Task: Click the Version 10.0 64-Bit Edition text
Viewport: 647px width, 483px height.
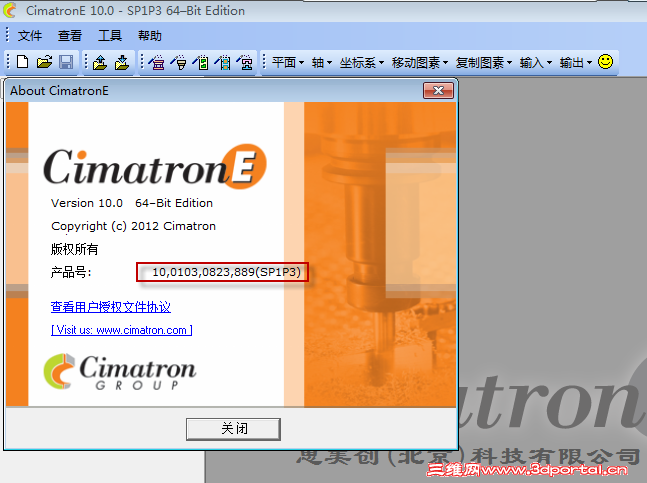Action: pyautogui.click(x=132, y=203)
